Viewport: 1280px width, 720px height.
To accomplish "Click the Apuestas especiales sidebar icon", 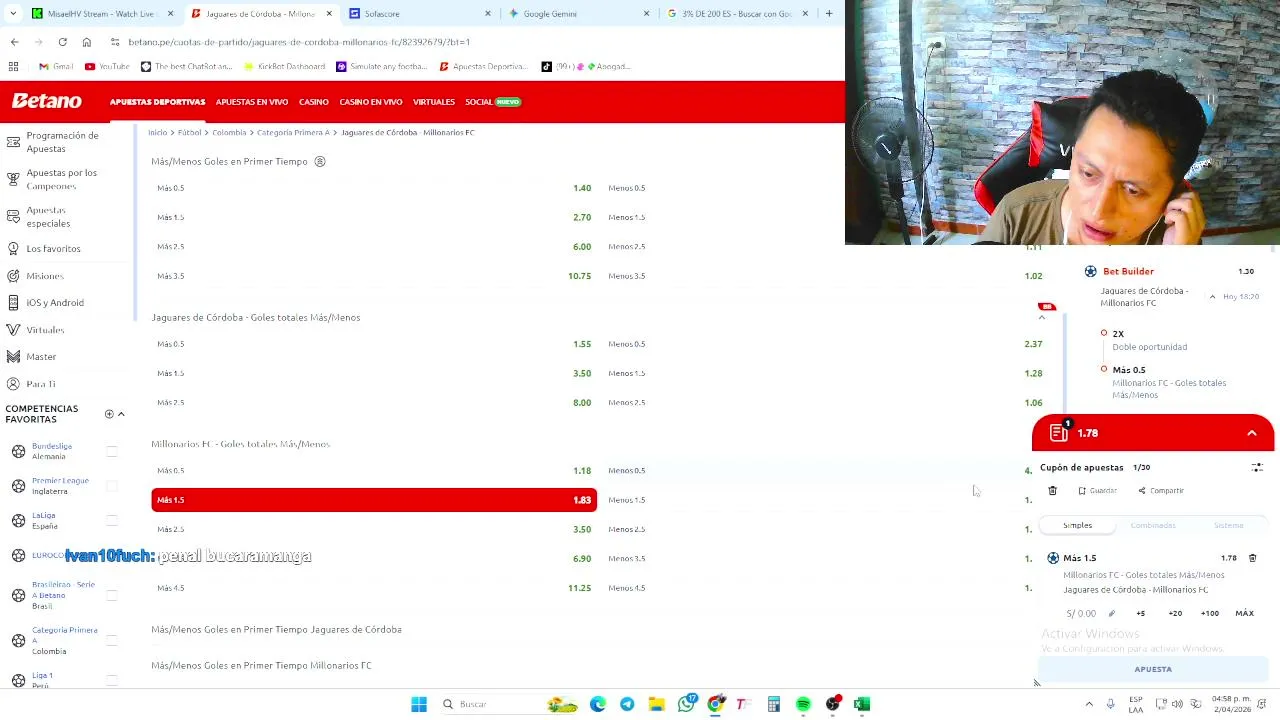I will 13,216.
